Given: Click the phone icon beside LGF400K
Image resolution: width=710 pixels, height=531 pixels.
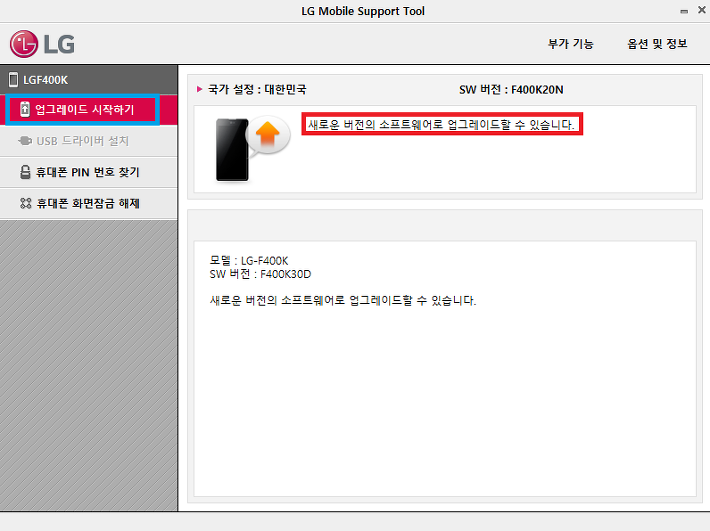Looking at the screenshot, I should 14,80.
